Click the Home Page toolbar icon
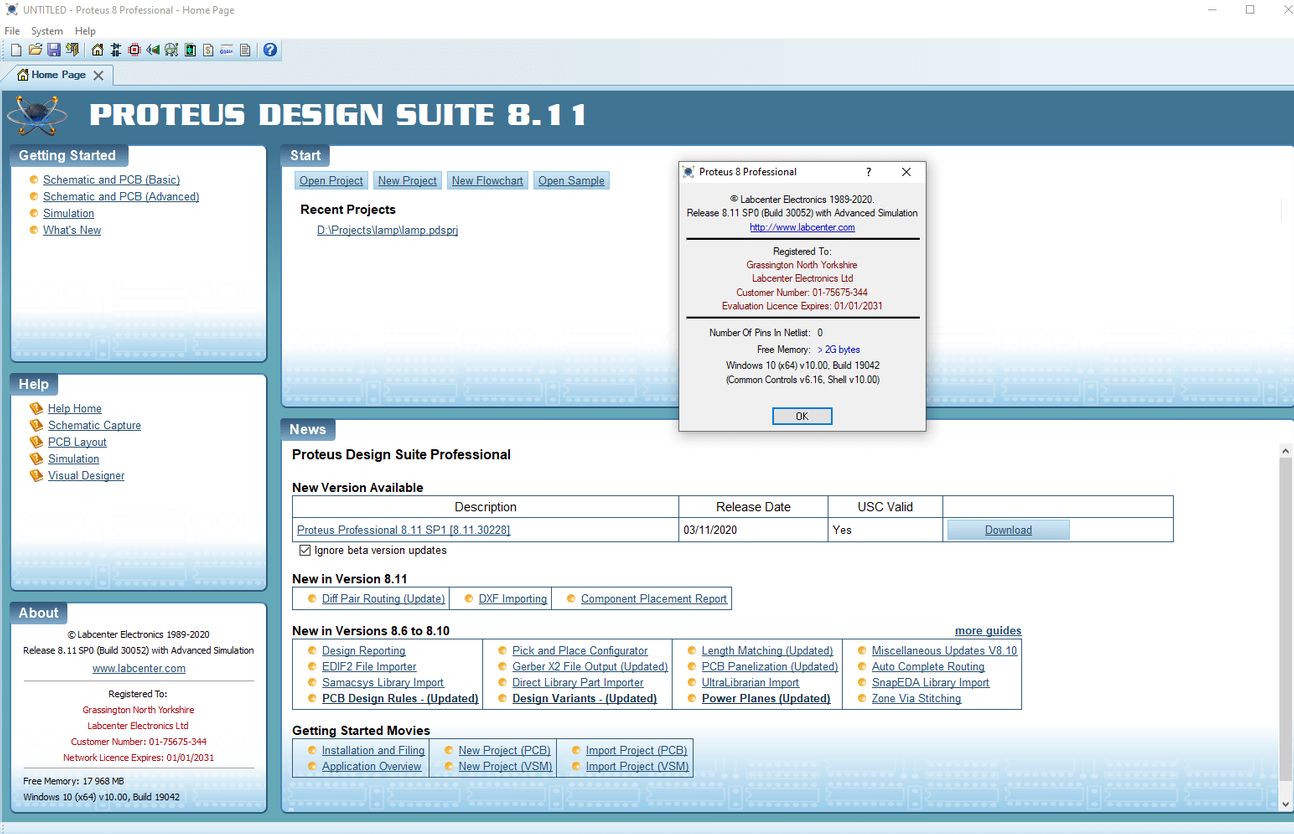The width and height of the screenshot is (1294, 834). (x=97, y=50)
